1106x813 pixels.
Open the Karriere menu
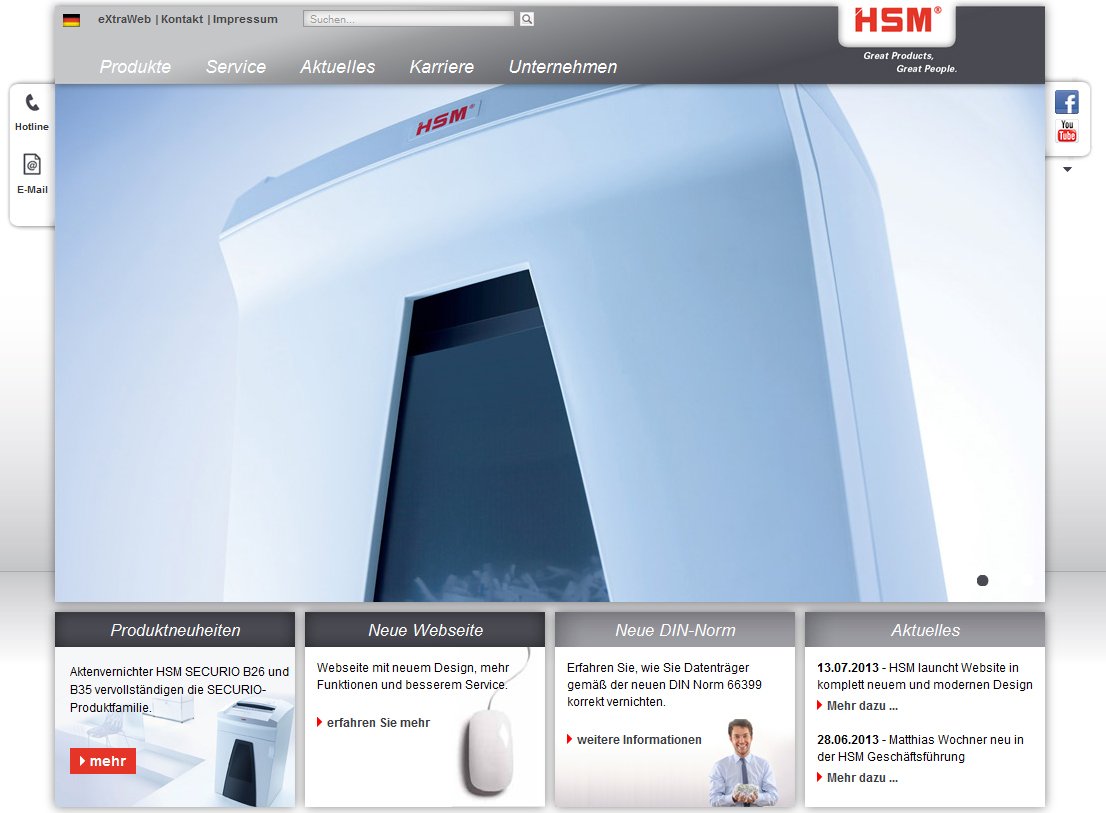point(442,66)
